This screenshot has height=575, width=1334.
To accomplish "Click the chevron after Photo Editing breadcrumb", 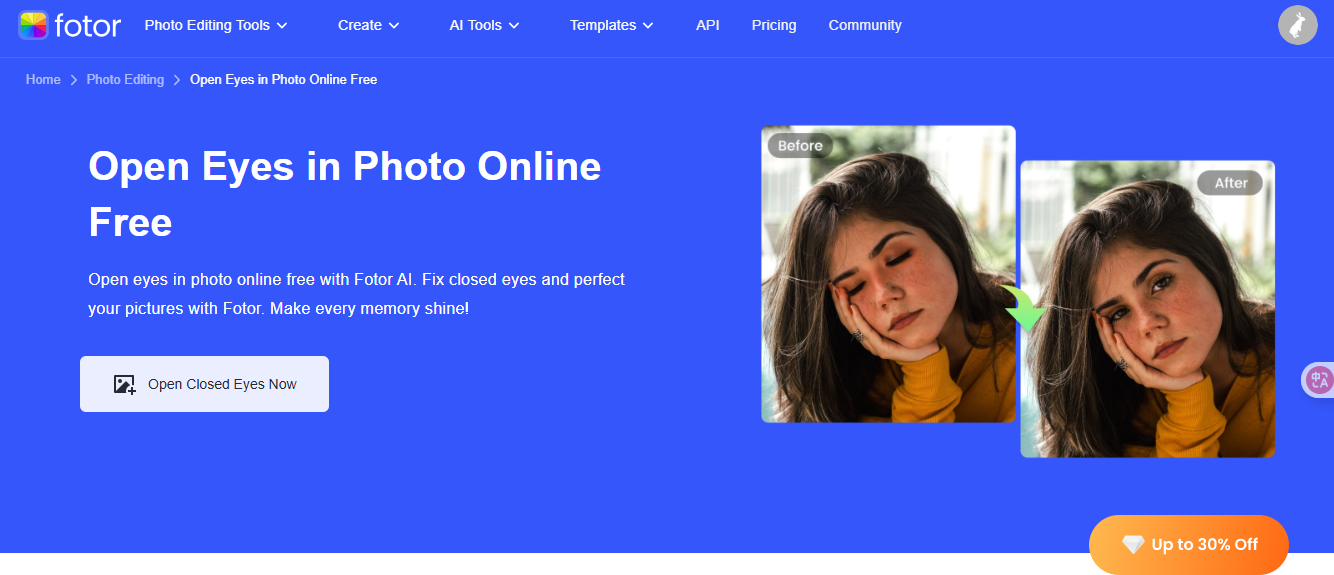I will (x=177, y=80).
